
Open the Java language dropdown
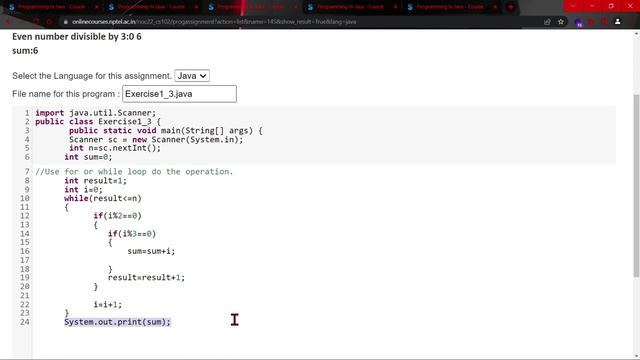(192, 76)
